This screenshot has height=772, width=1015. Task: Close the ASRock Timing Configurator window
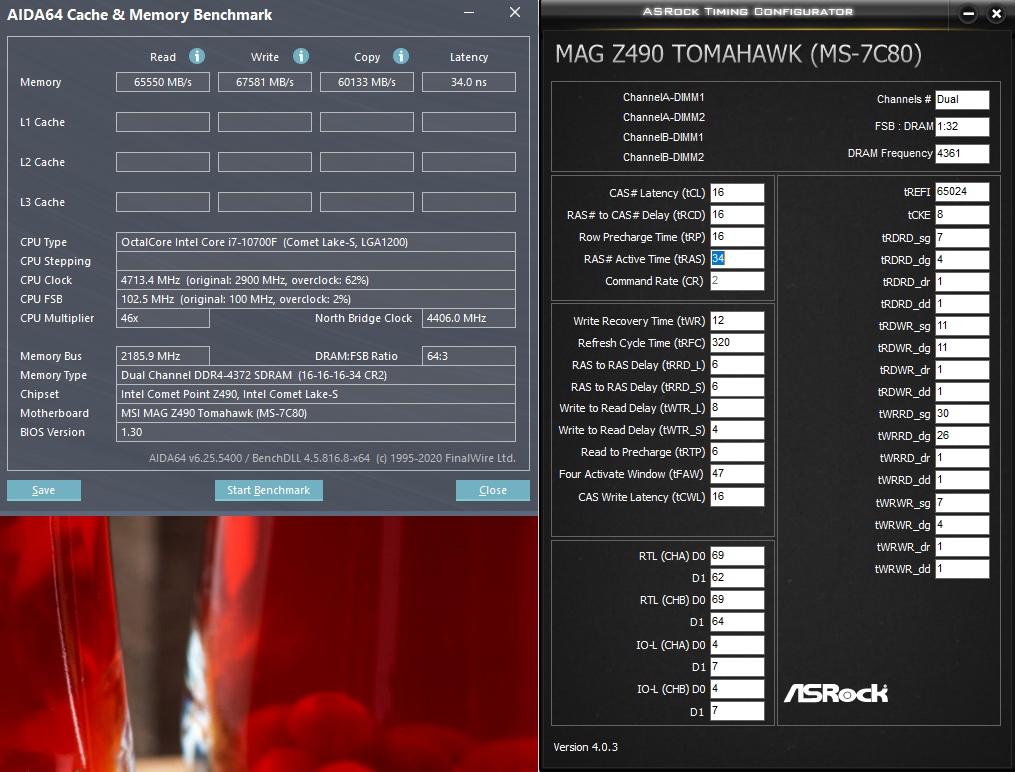pos(996,14)
